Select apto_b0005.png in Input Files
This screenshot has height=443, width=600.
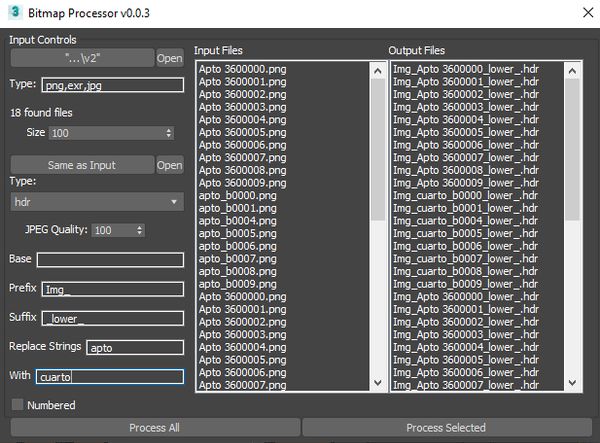coord(237,233)
